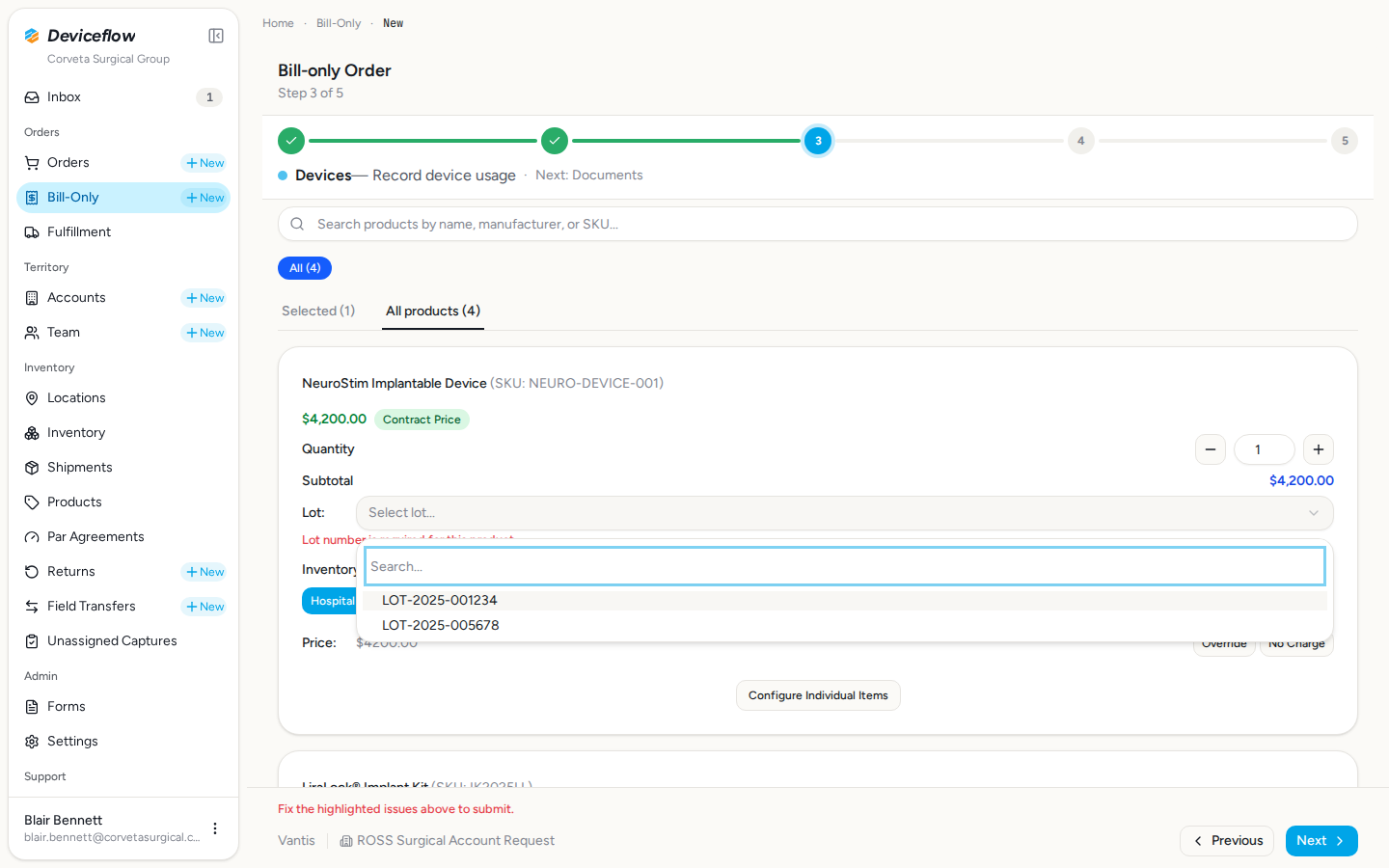1389x868 pixels.
Task: Open user menu for Blair Bennett
Action: (x=215, y=828)
